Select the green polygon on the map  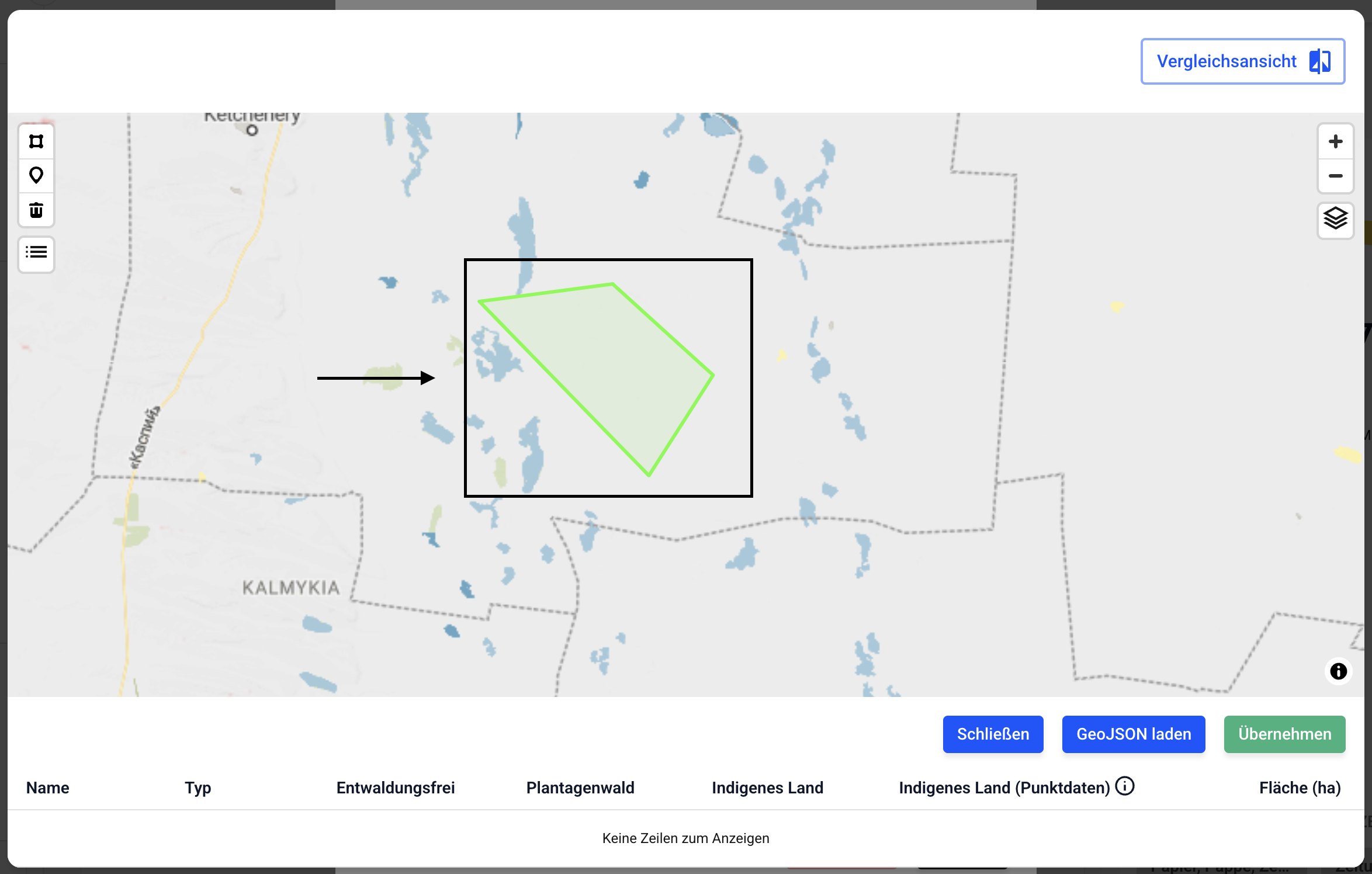coord(614,362)
